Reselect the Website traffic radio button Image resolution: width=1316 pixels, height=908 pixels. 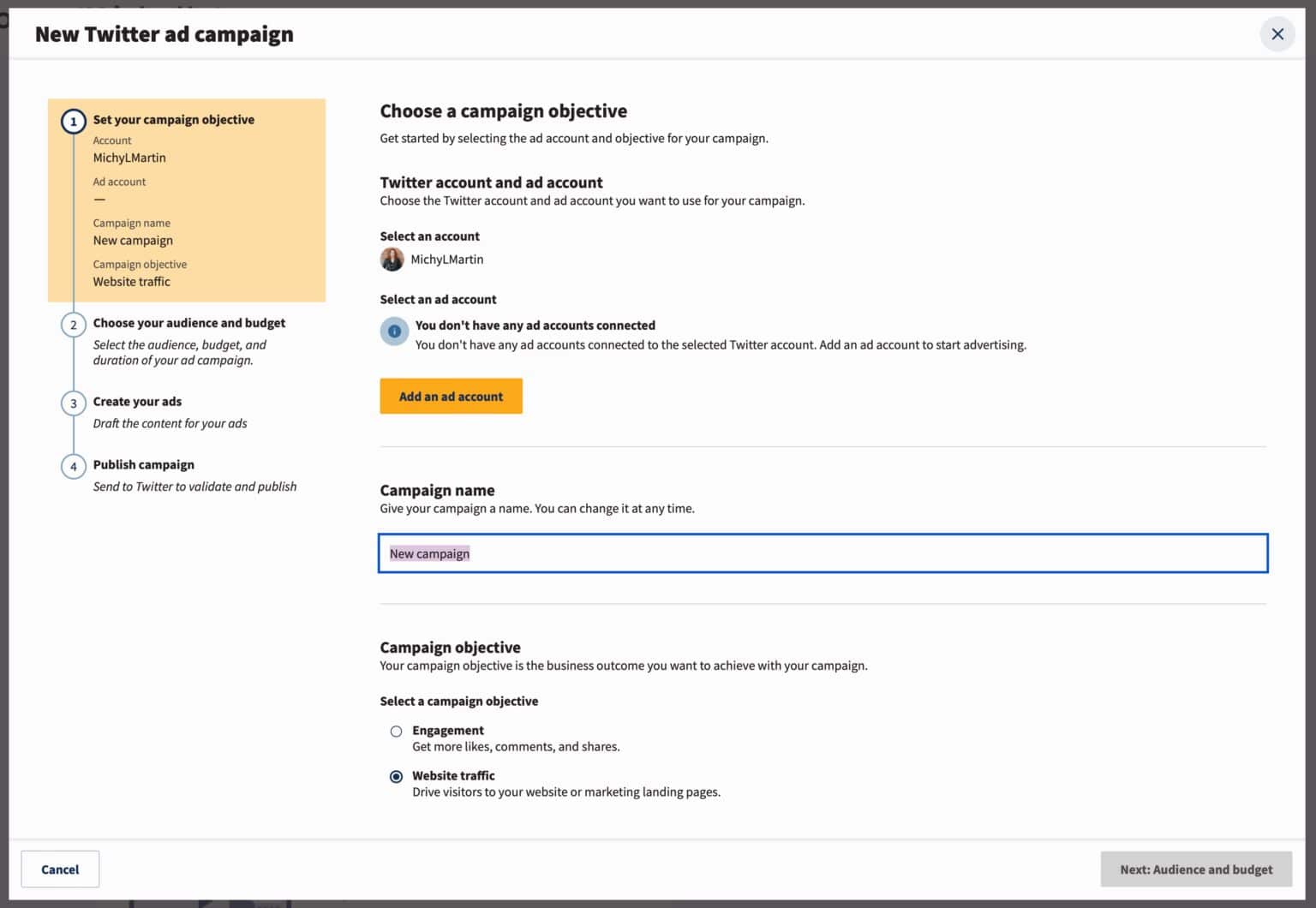pos(396,776)
